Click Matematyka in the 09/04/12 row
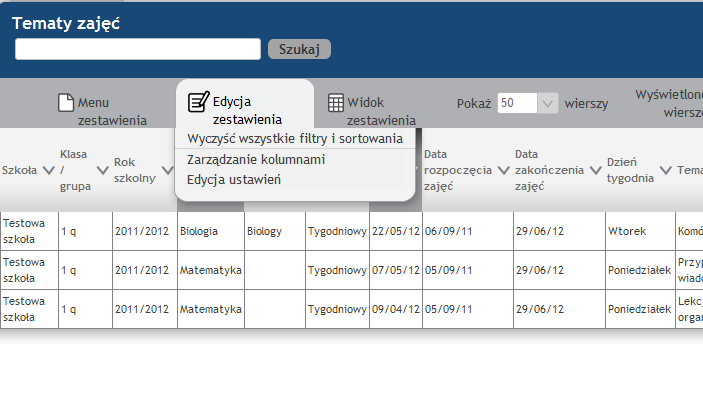 211,309
